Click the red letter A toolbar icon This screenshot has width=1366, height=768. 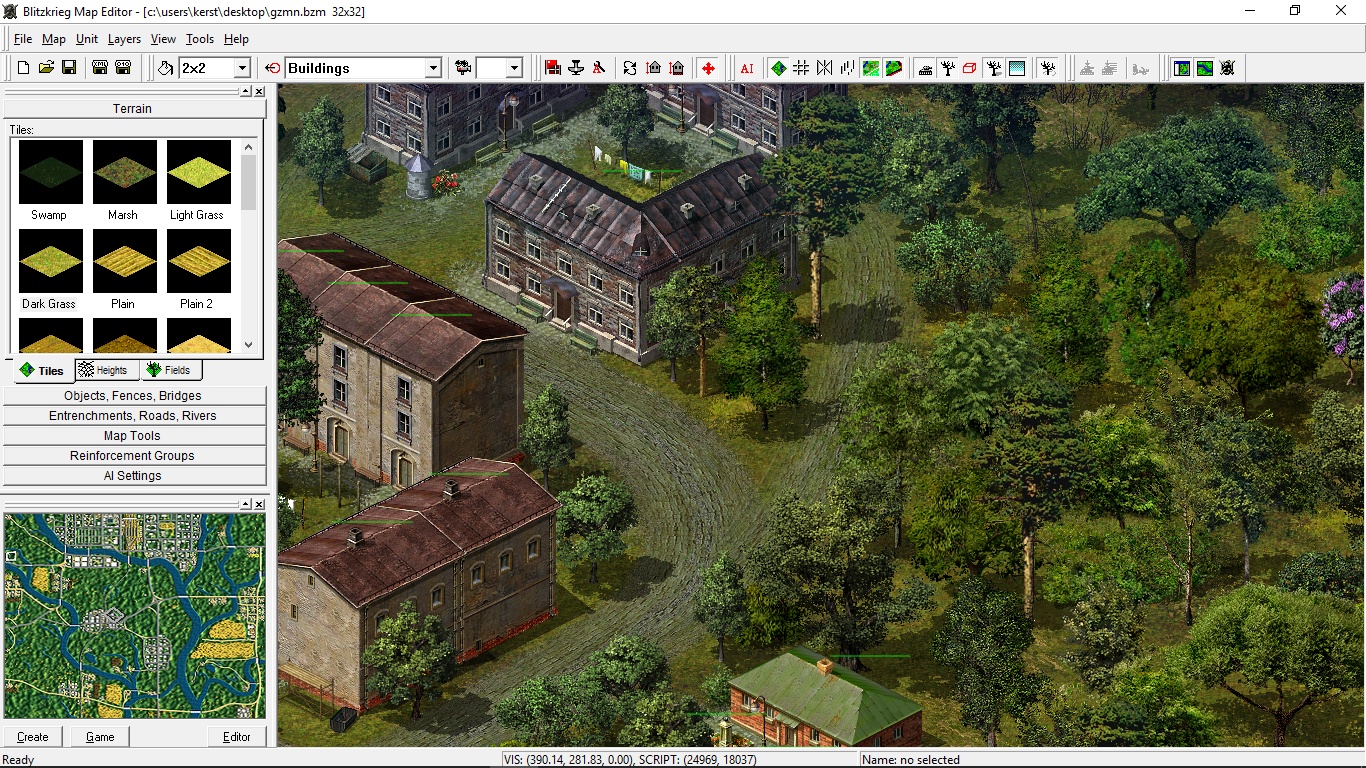[x=599, y=68]
